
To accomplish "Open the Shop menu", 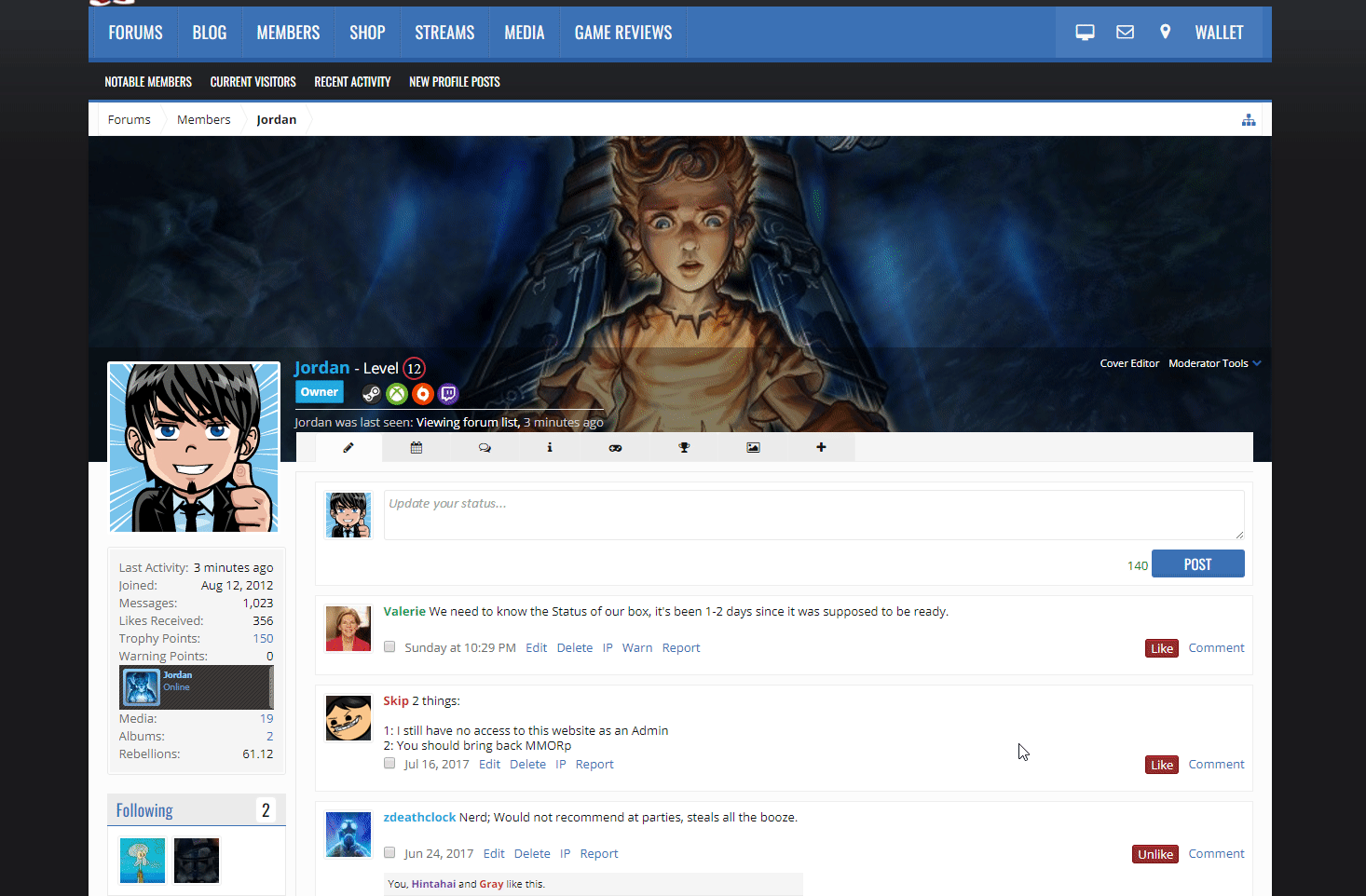I will [x=367, y=33].
